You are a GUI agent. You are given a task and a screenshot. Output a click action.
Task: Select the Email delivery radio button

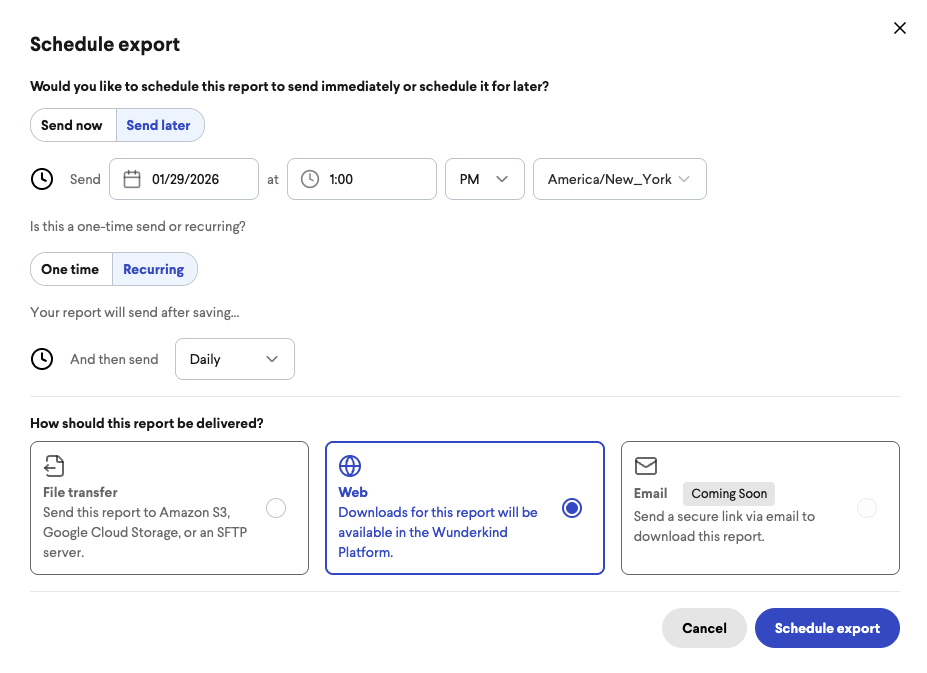[x=867, y=508]
